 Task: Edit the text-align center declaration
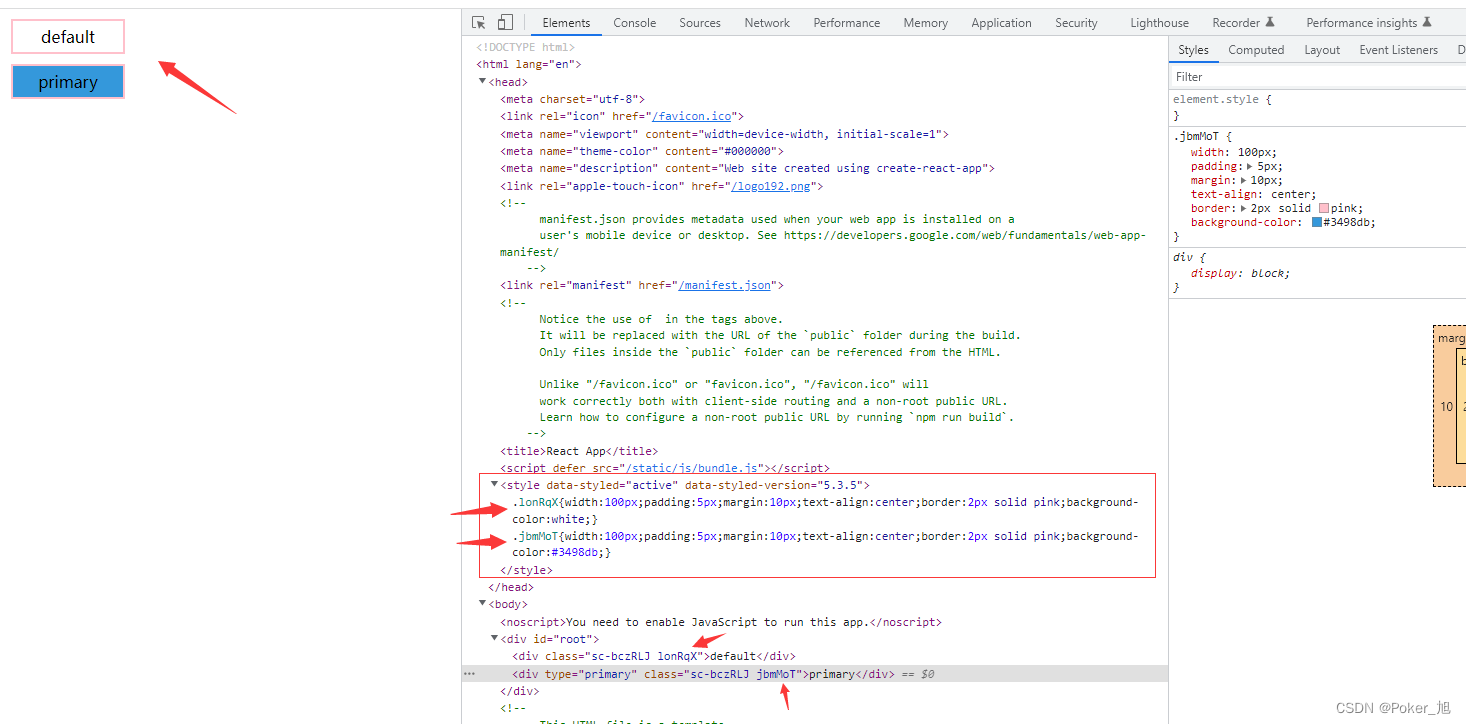tap(1254, 195)
